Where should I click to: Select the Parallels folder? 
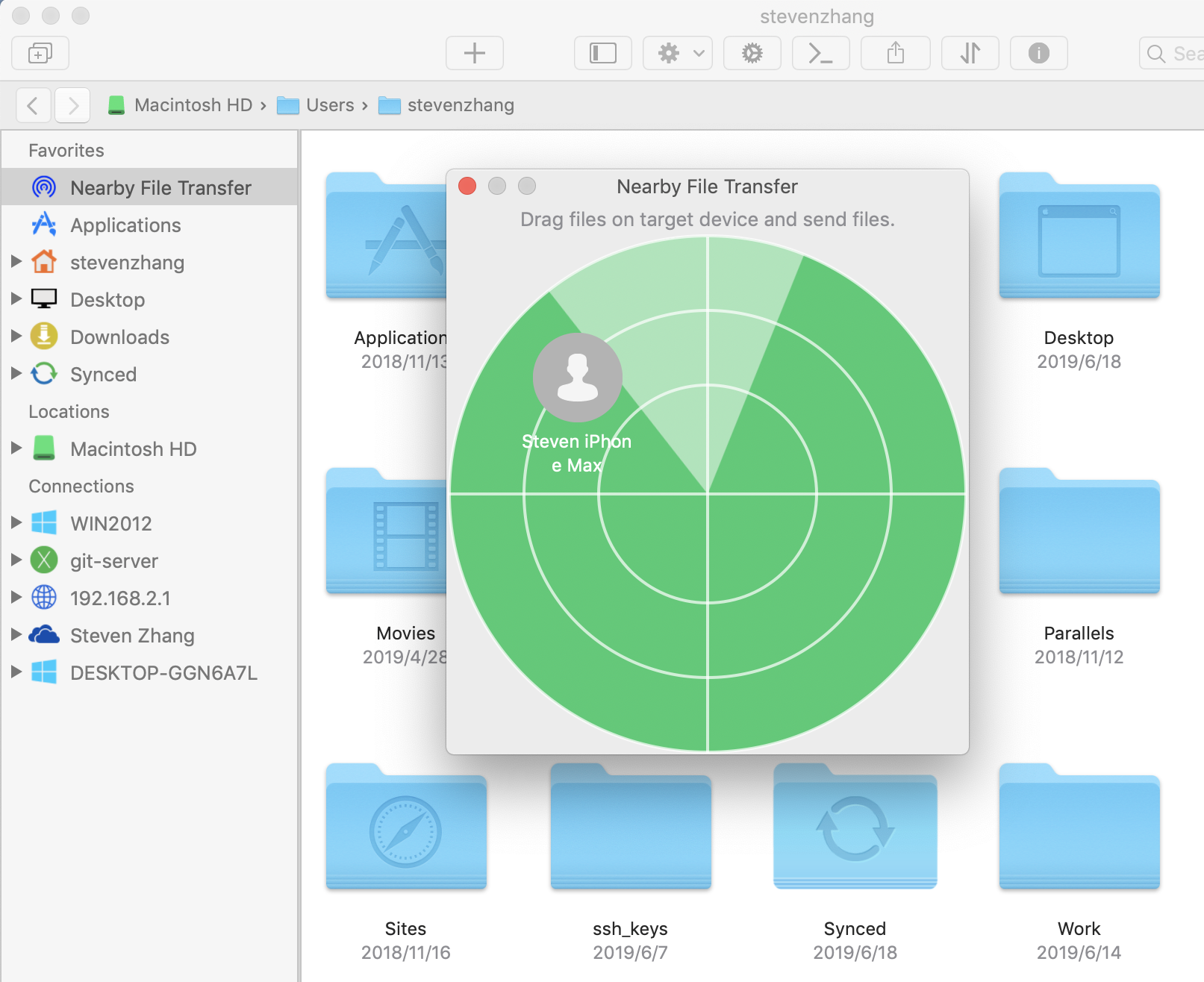click(1079, 531)
